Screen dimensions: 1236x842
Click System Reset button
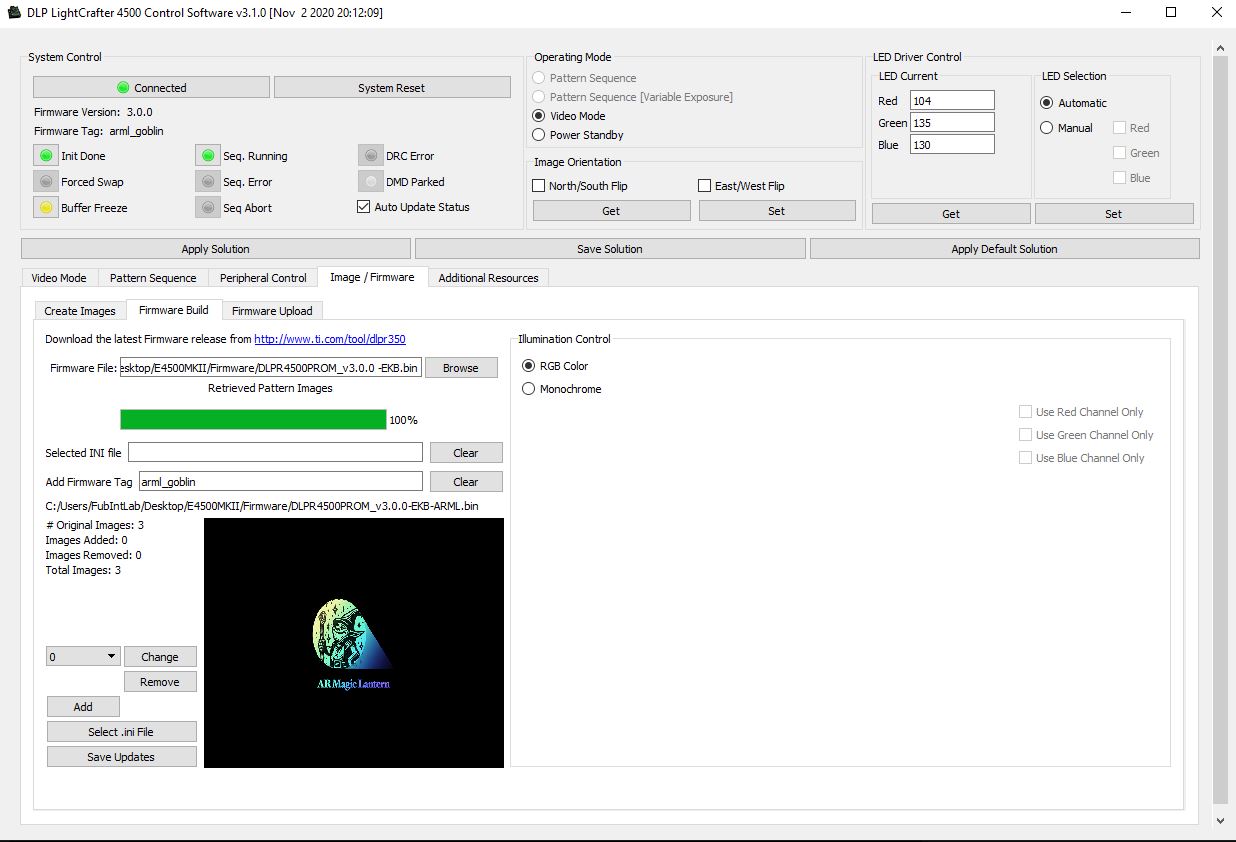(x=392, y=88)
